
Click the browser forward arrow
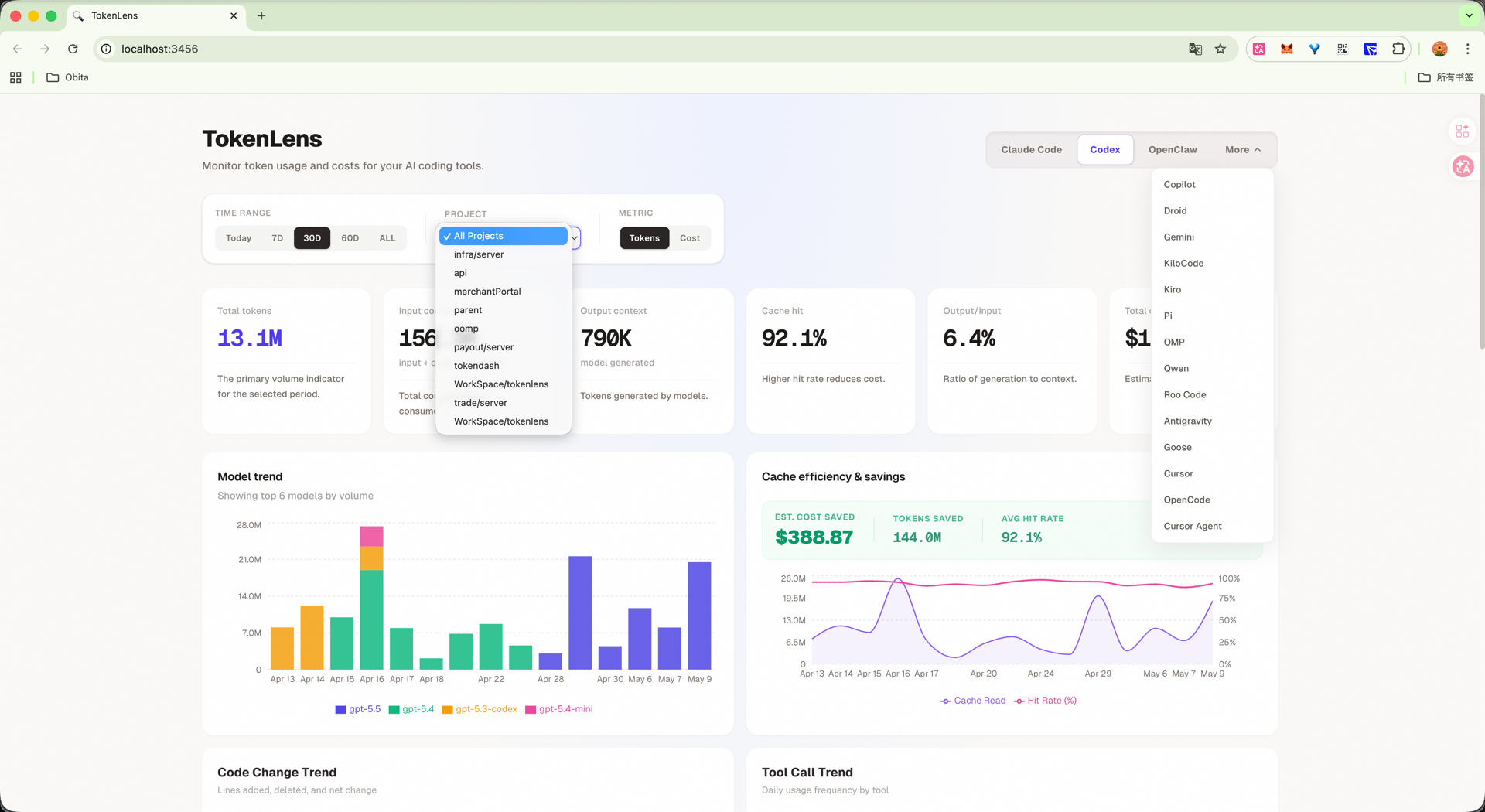tap(45, 49)
